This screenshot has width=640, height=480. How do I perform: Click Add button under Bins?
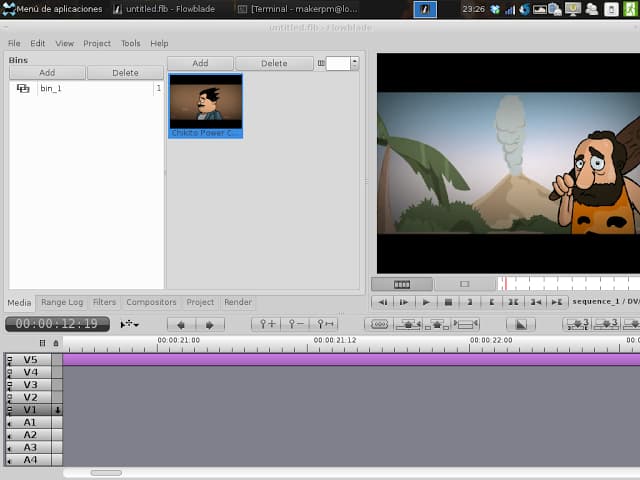pos(47,73)
